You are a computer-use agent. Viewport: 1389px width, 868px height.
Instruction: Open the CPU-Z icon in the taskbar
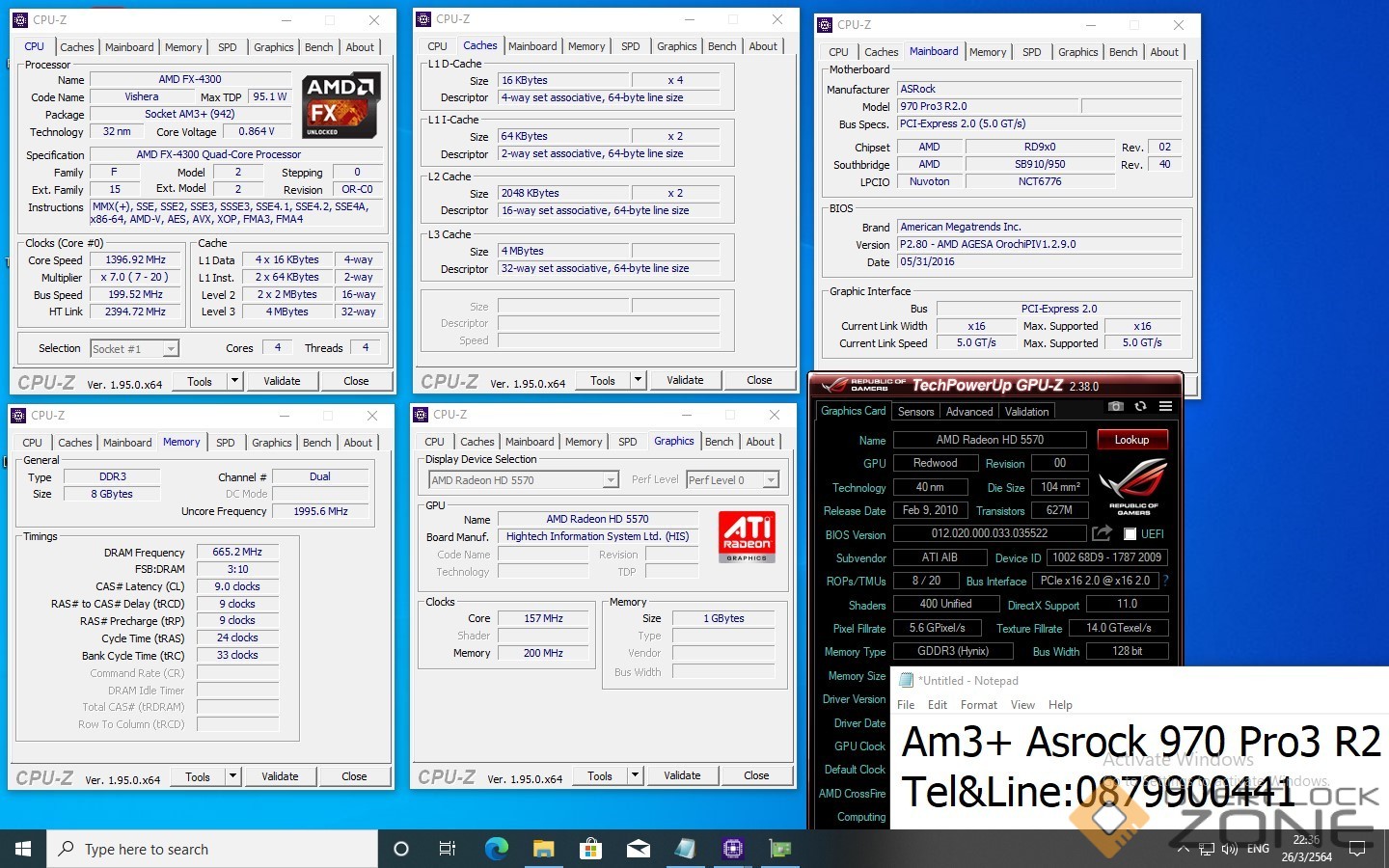[x=732, y=849]
